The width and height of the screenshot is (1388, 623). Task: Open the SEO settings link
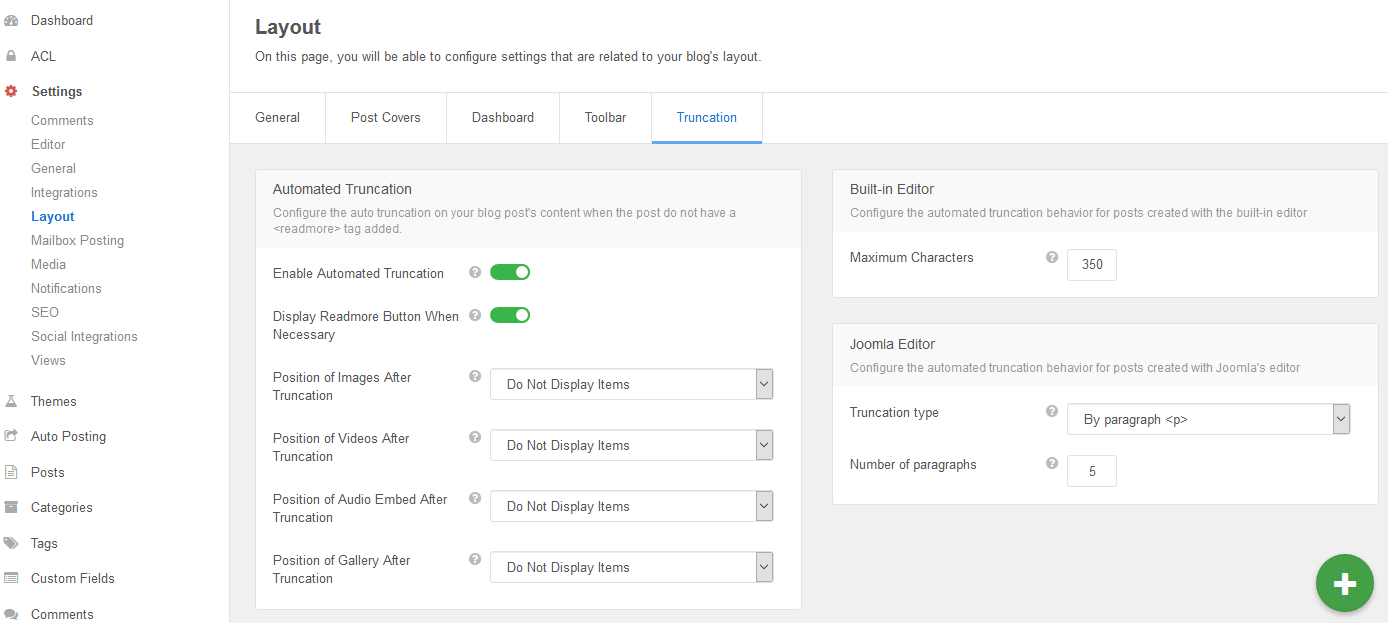(45, 312)
